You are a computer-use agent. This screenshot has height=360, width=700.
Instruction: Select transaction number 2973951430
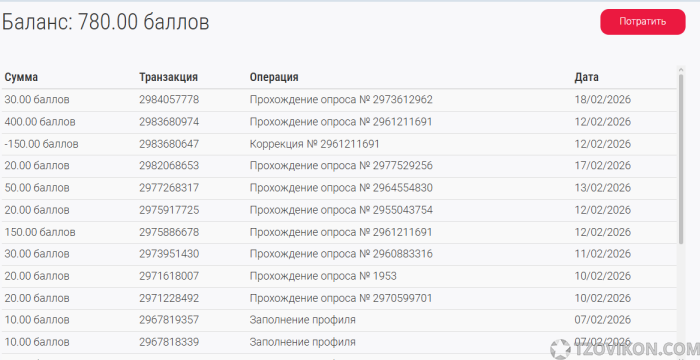point(169,254)
